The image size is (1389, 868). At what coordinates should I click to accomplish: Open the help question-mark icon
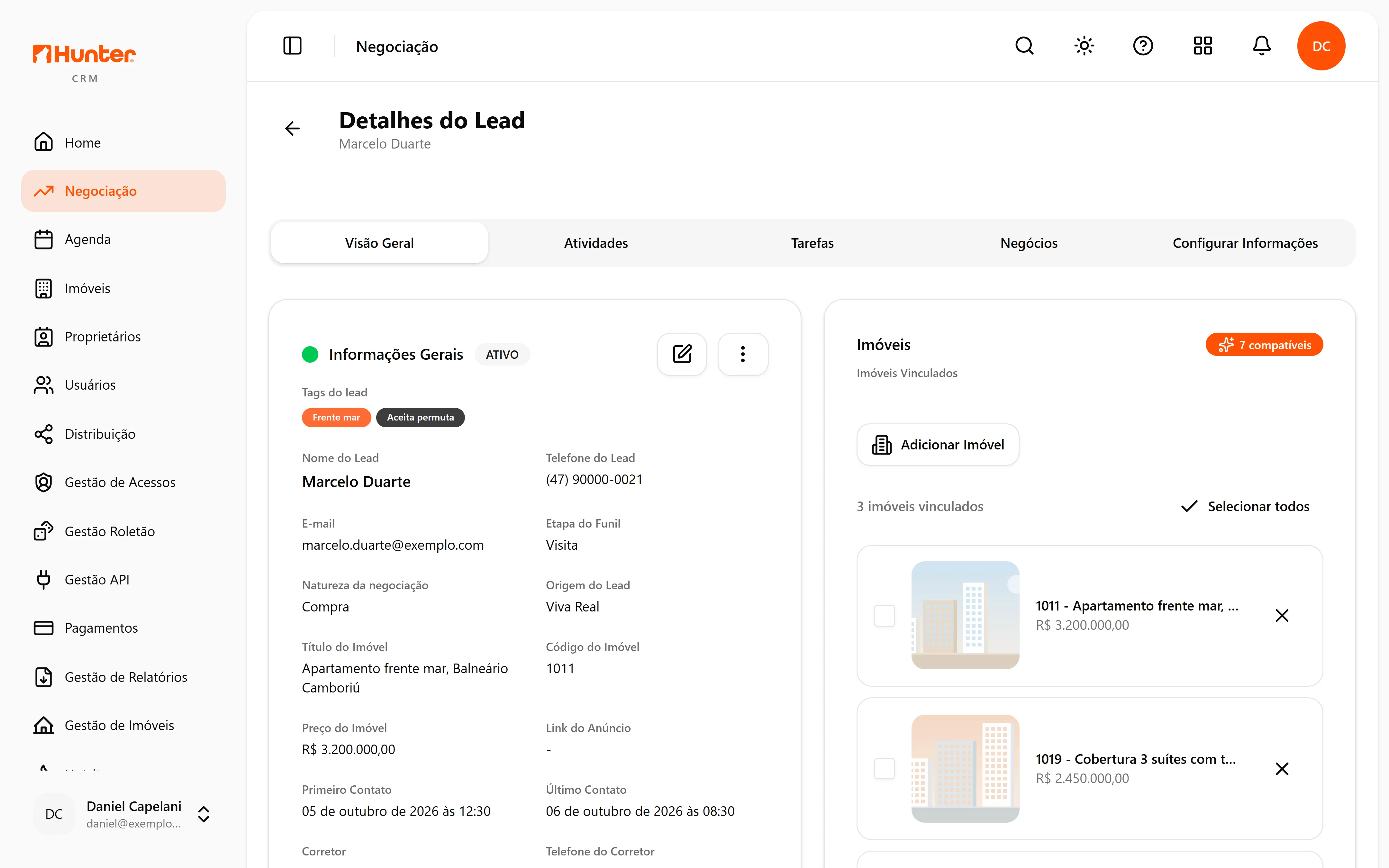pyautogui.click(x=1143, y=46)
